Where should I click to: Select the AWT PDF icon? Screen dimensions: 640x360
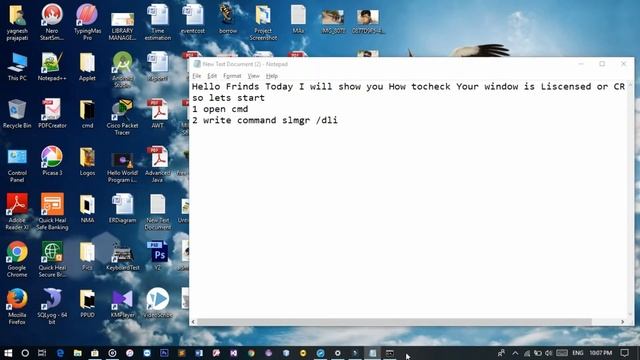[158, 114]
